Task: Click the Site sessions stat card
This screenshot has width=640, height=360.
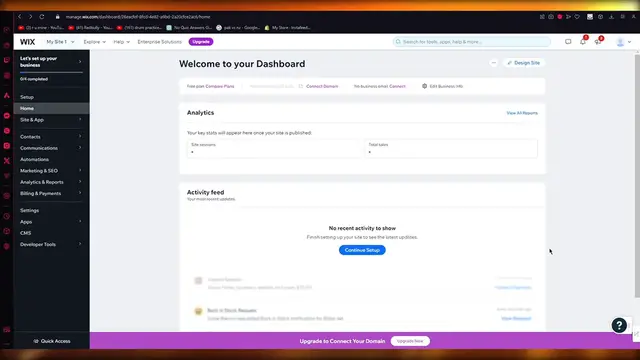Action: tap(274, 149)
